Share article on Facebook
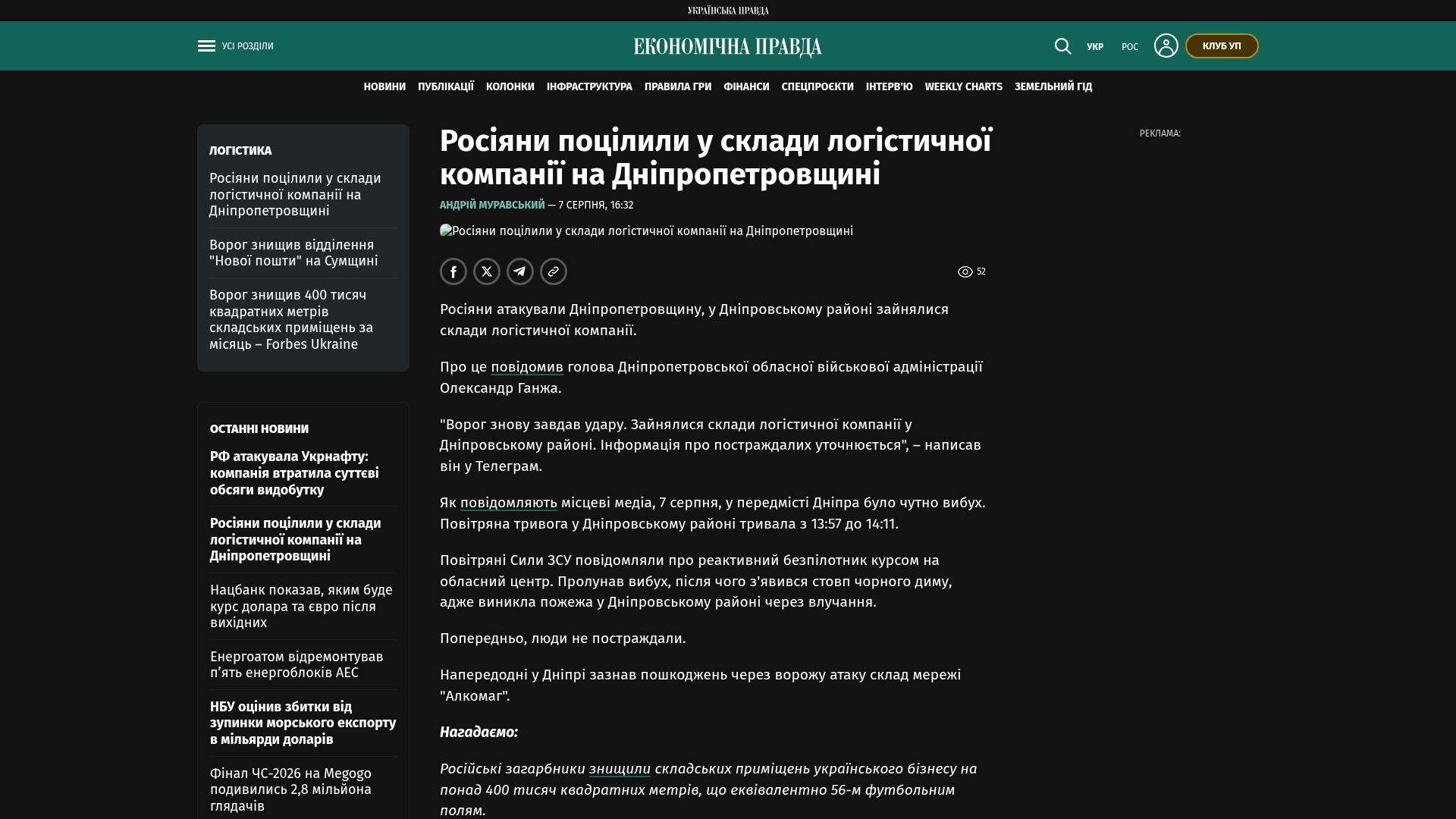The width and height of the screenshot is (1456, 819). pyautogui.click(x=453, y=271)
